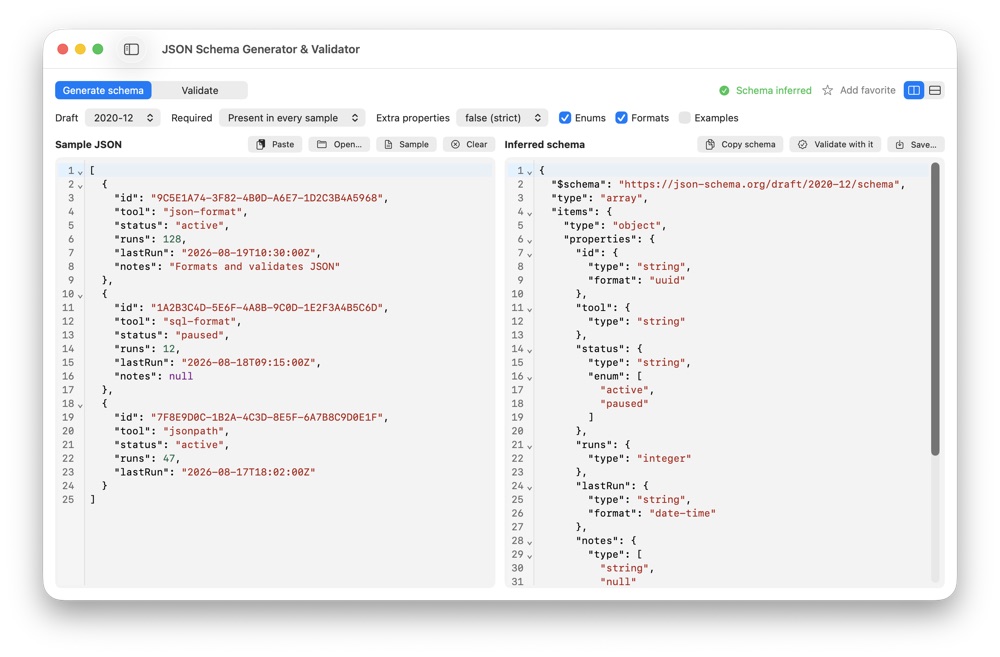Collapse schema line 4 items fold arrow
The image size is (1000, 657).
tap(529, 213)
